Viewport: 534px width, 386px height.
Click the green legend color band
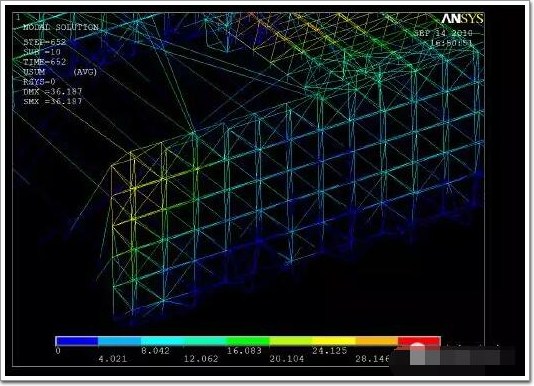click(x=248, y=341)
